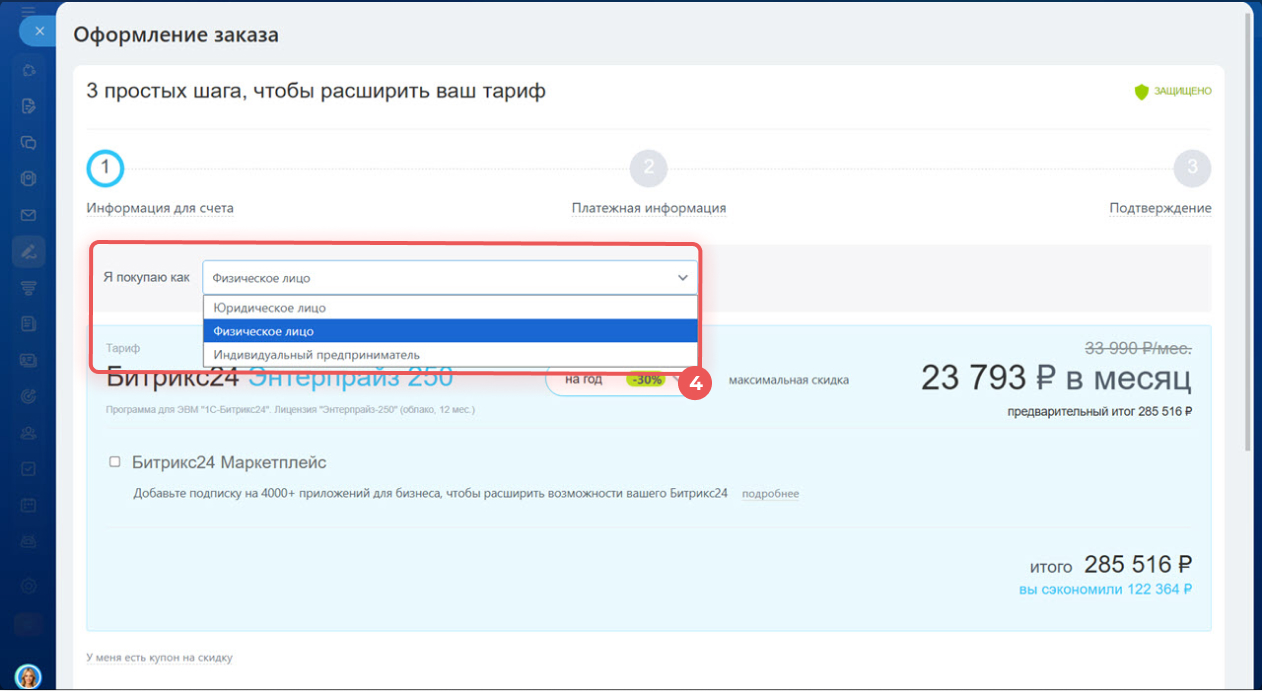The image size is (1262, 691).
Task: Open the checkbox tasks icon in sidebar
Action: (29, 468)
